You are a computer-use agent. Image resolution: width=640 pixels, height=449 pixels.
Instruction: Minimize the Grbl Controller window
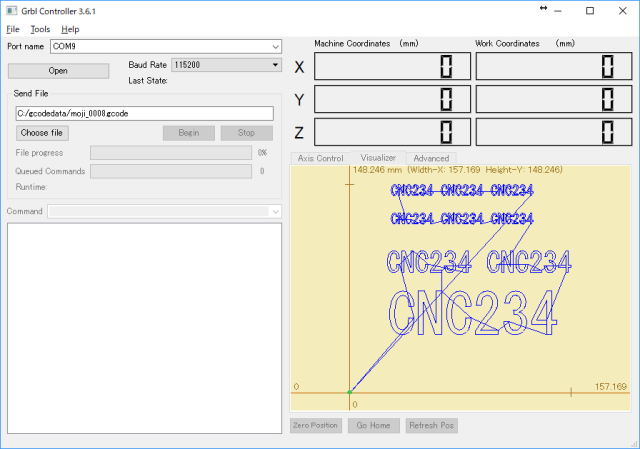[x=558, y=11]
